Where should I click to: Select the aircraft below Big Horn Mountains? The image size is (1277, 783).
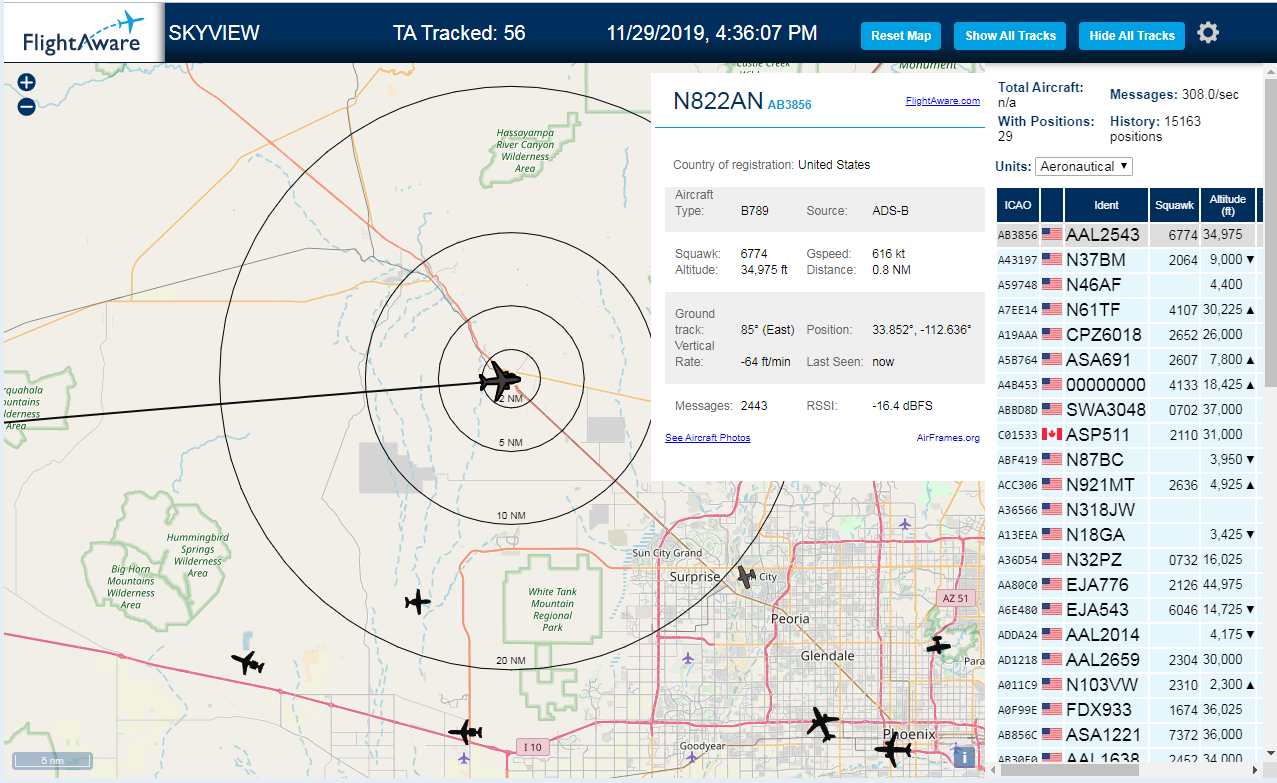tap(247, 662)
